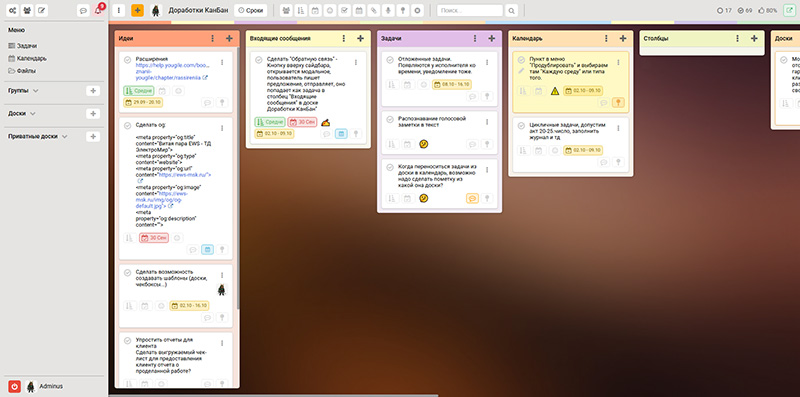
Task: Add a task to the Столбцы column
Action: [x=754, y=38]
